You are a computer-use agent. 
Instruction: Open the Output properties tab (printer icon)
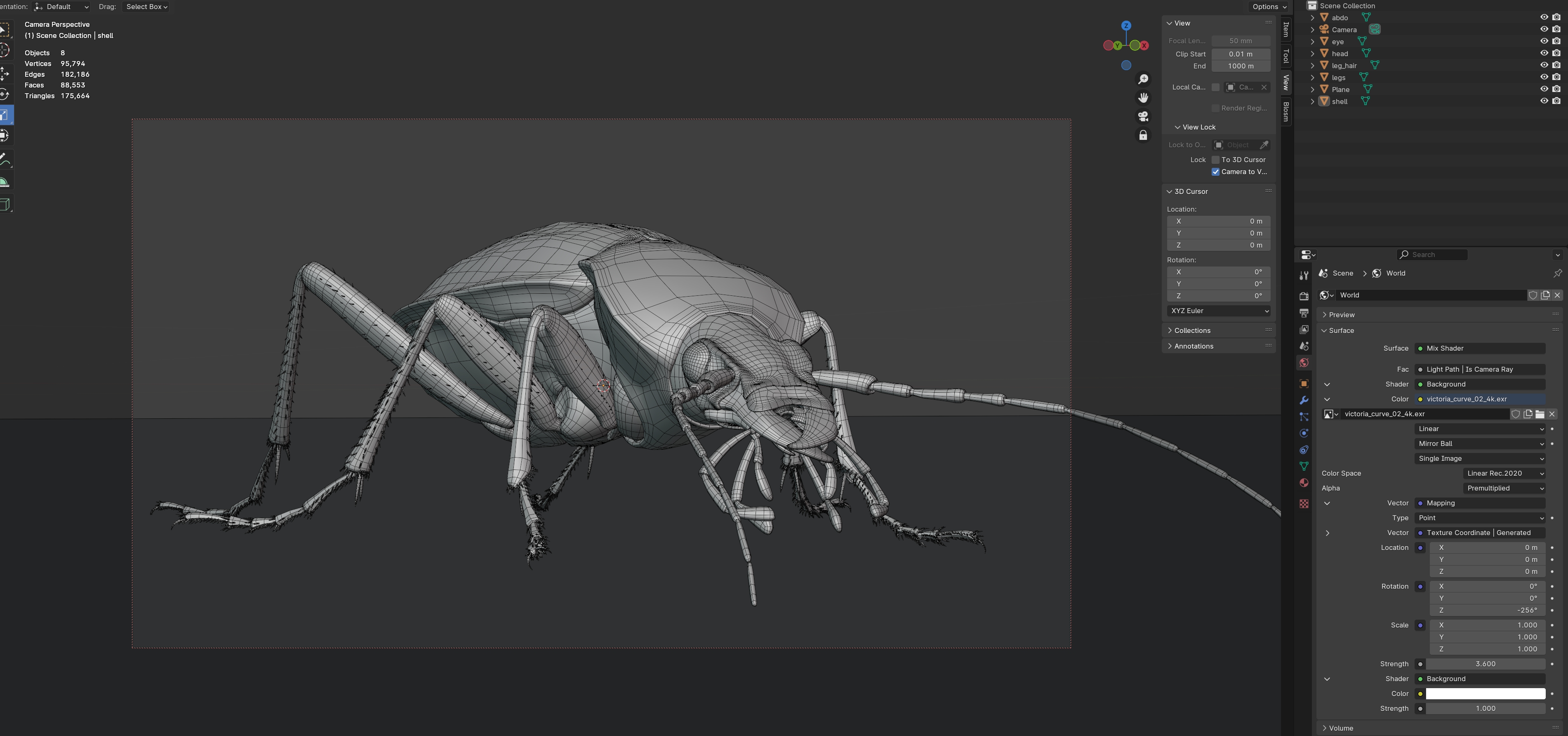1304,313
